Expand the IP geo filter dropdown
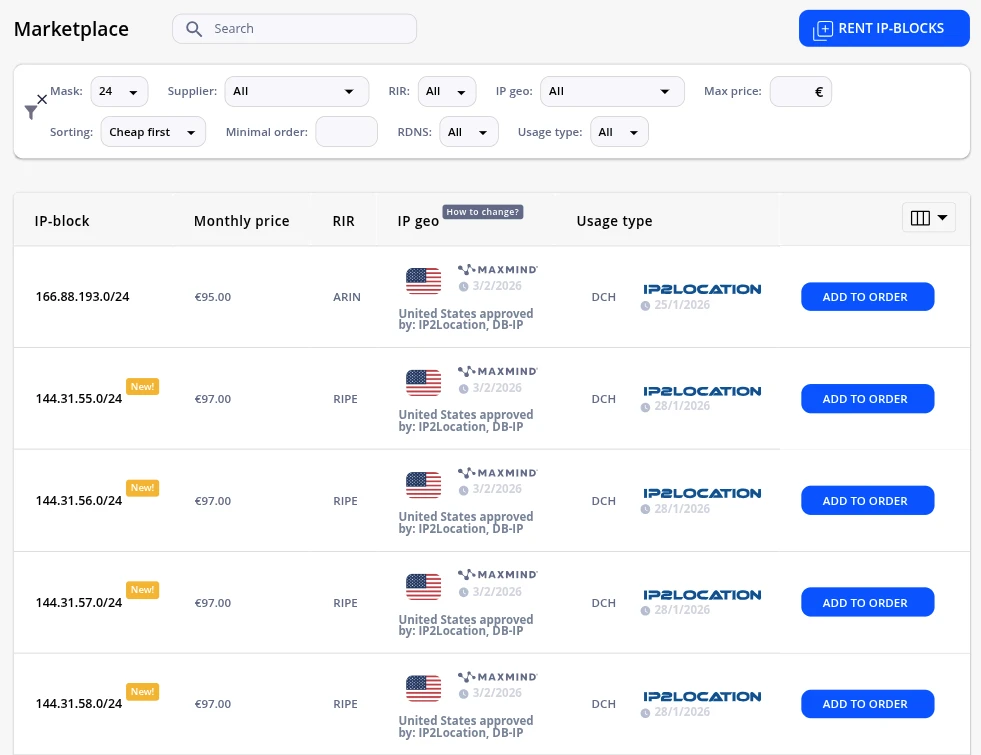The height and width of the screenshot is (755, 981). pyautogui.click(x=611, y=91)
